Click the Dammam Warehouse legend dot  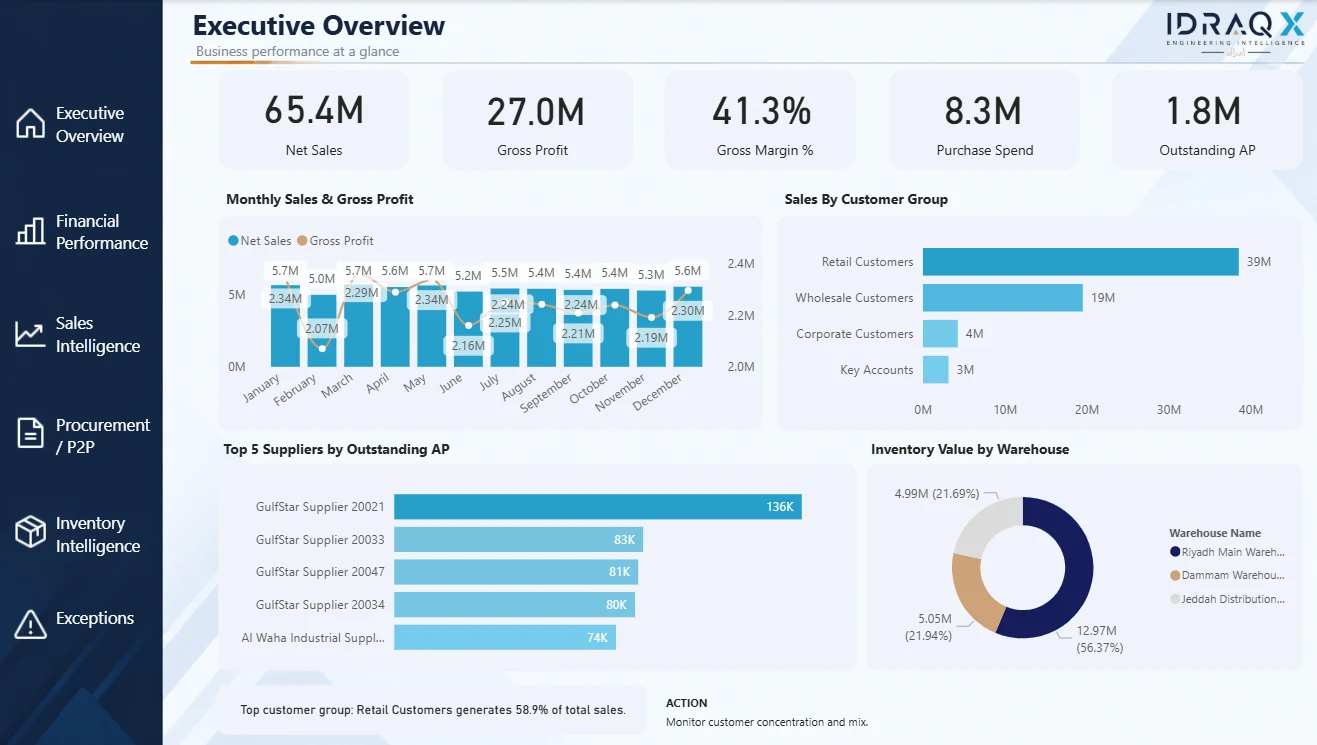1174,575
